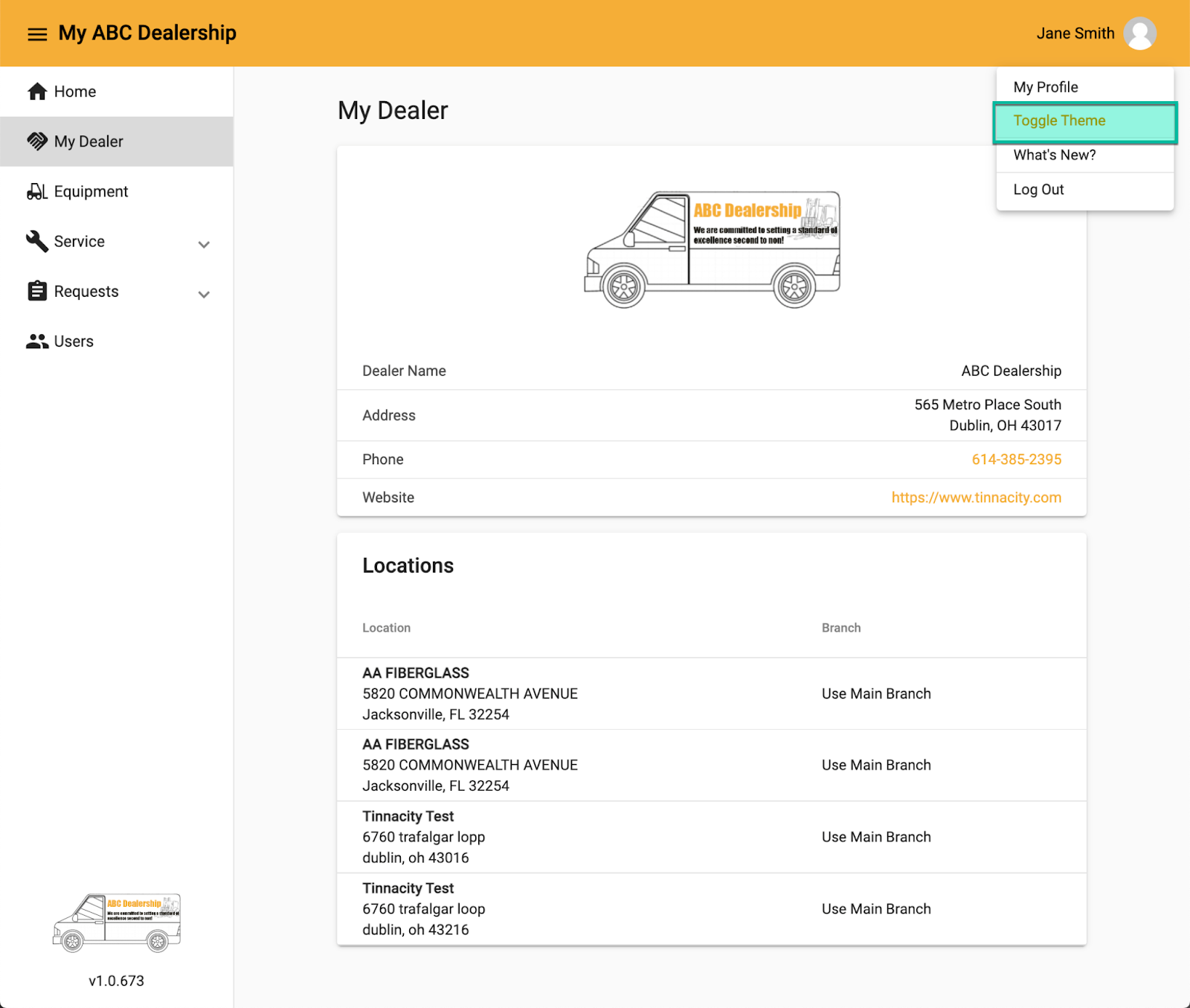Click the Jane Smith user name
The height and width of the screenshot is (1008, 1190).
pyautogui.click(x=1075, y=33)
